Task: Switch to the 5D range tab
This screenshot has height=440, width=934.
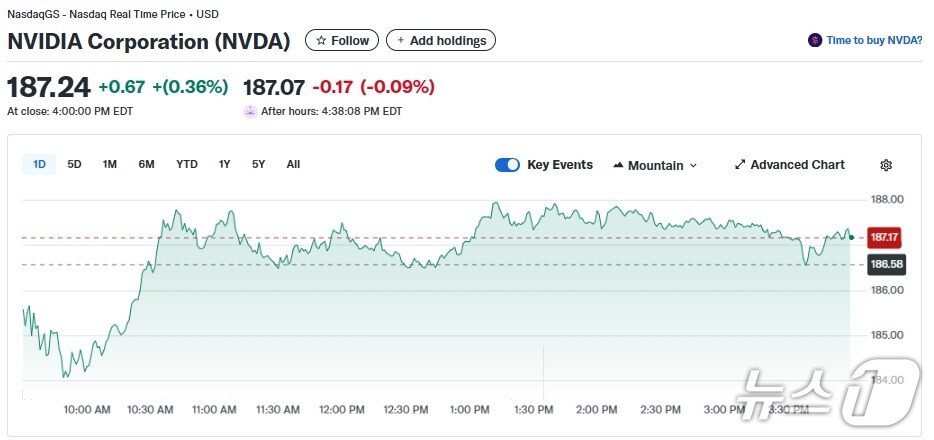Action: click(x=75, y=164)
